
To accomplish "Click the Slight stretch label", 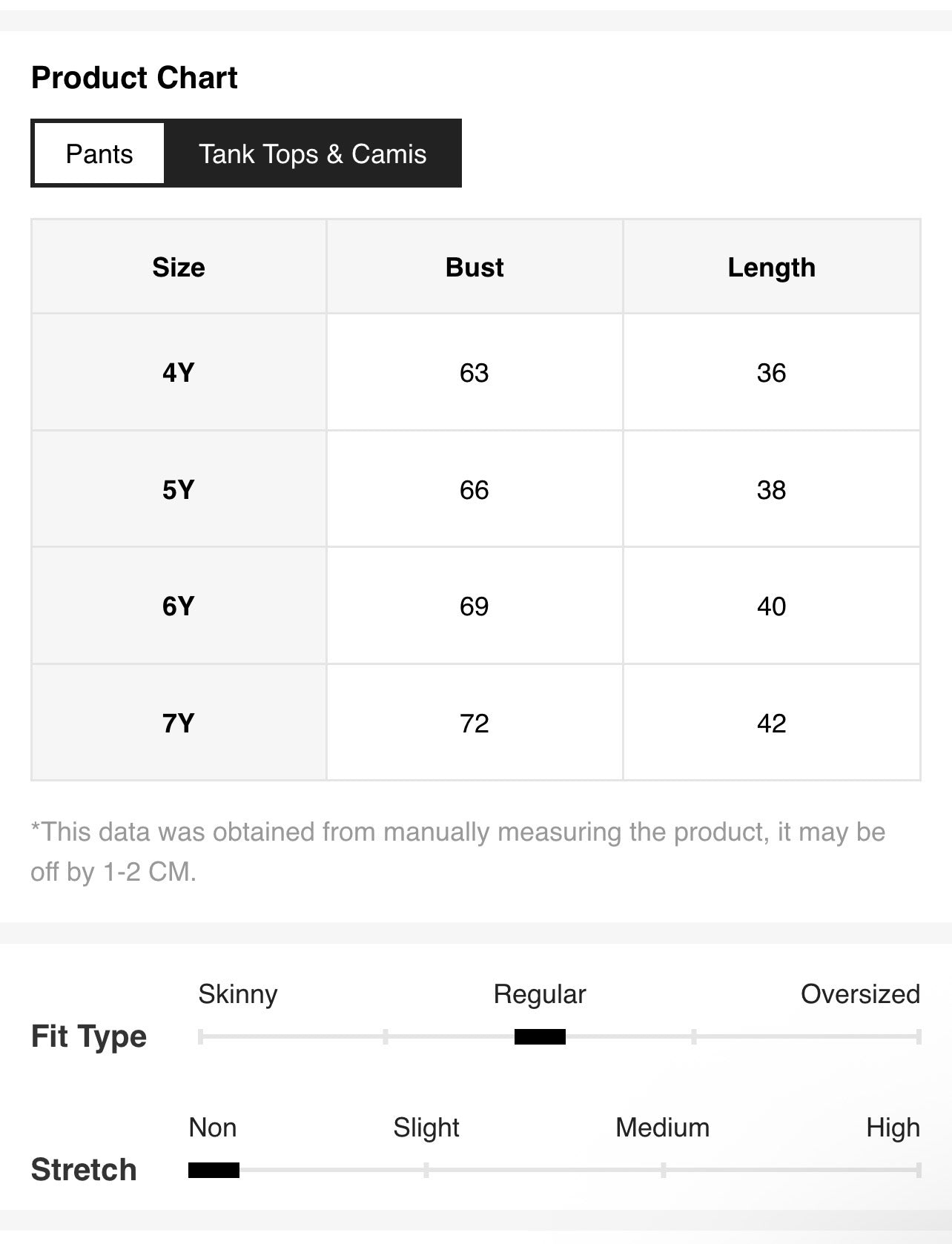I will pyautogui.click(x=426, y=1128).
